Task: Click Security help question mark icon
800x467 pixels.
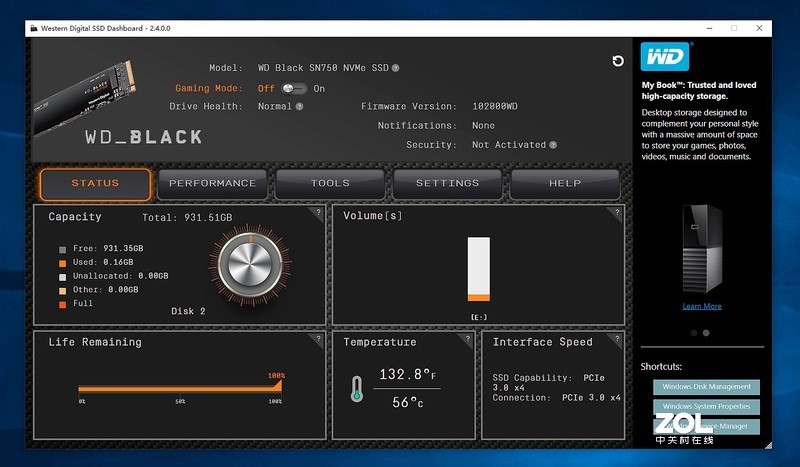Action: pyautogui.click(x=553, y=145)
